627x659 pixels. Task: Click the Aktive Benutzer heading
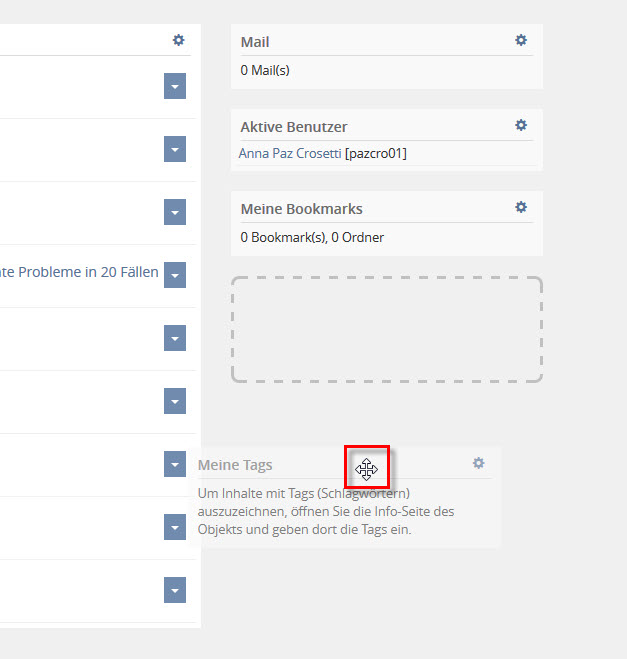(x=294, y=127)
